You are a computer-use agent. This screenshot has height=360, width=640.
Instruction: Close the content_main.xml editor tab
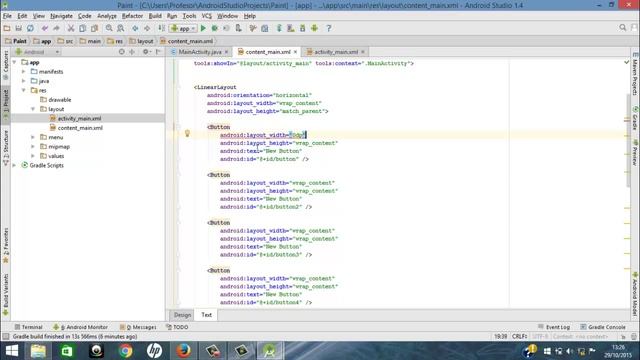click(x=295, y=52)
